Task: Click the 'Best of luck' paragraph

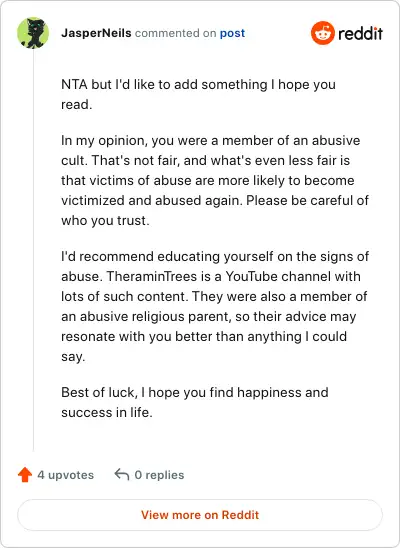Action: coord(195,402)
